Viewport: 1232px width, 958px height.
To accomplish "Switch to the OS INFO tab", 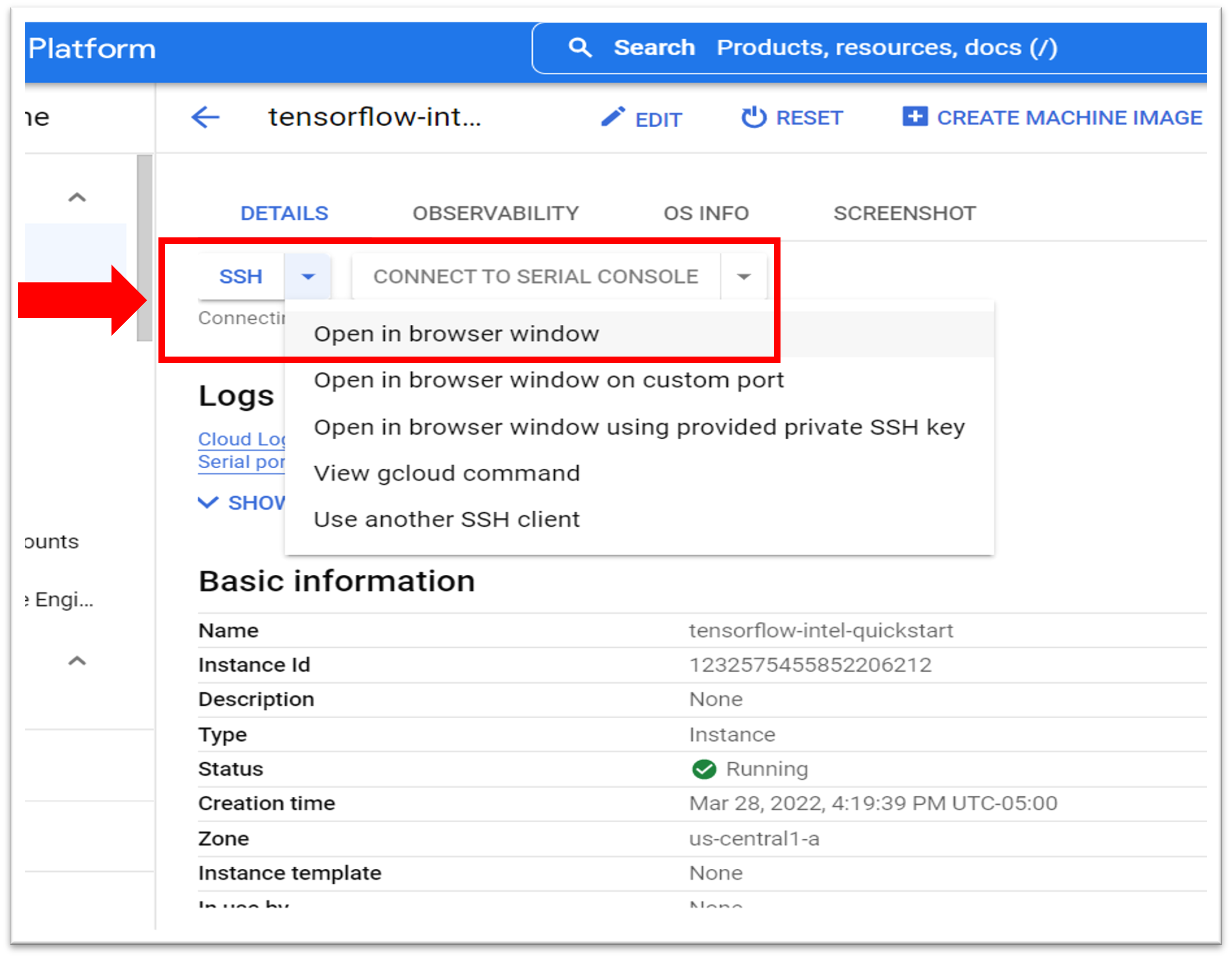I will [706, 213].
